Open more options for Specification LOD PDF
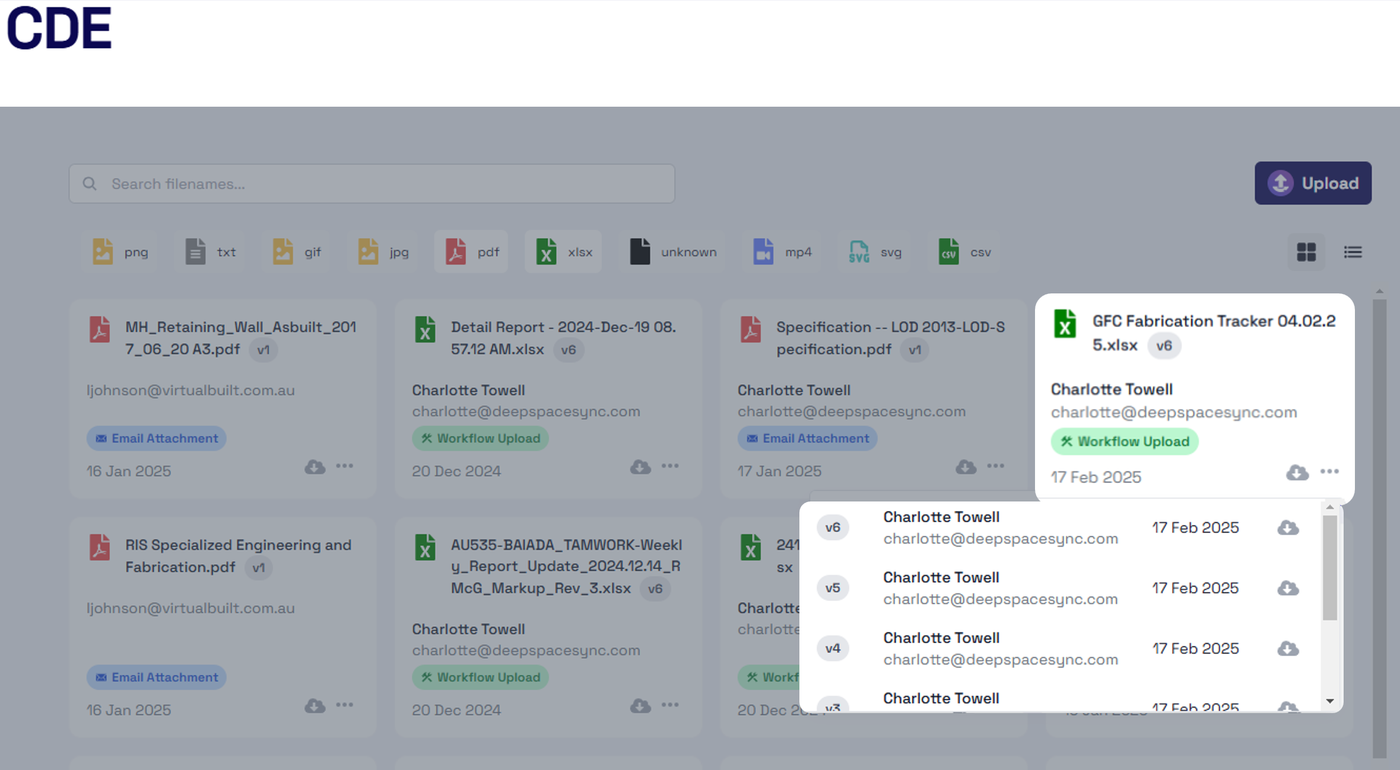 click(996, 466)
